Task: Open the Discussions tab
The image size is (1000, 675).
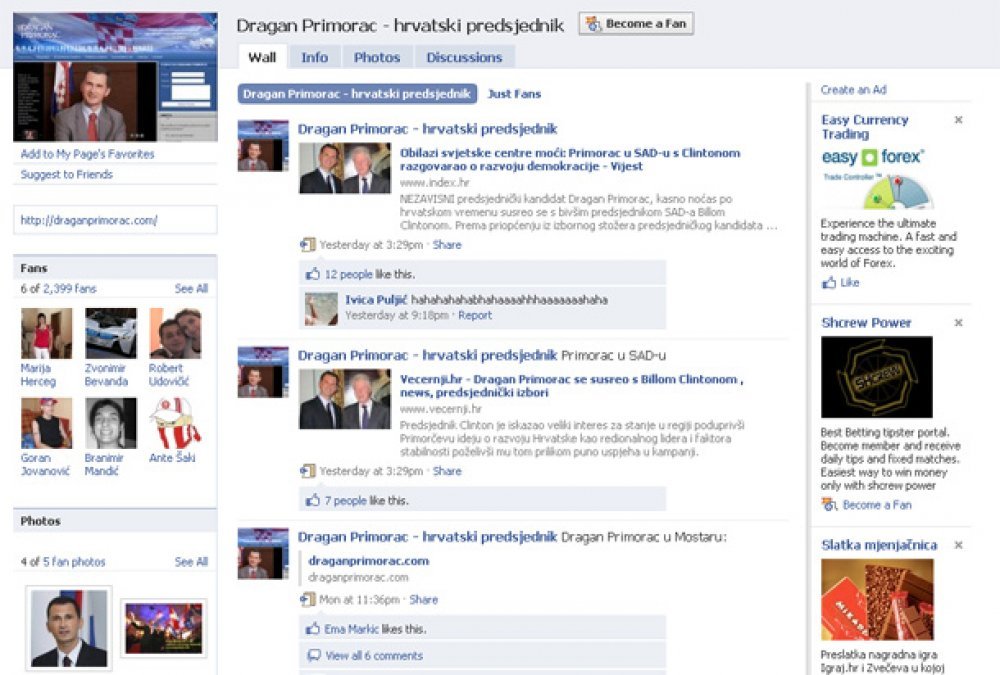Action: [x=464, y=57]
